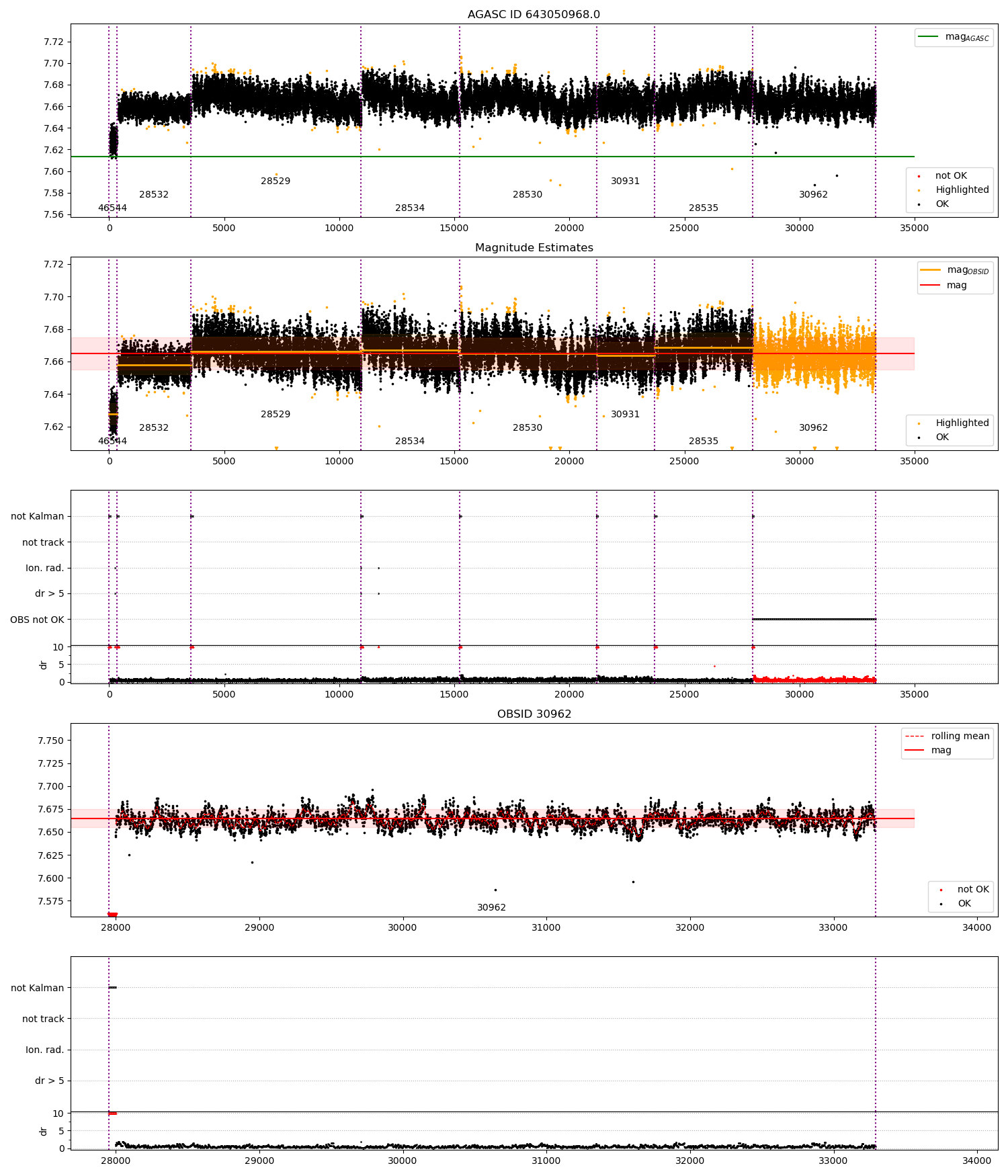Screen dimensions: 1008x1176
Task: Click label 46544 in top plot
Action: tap(112, 208)
